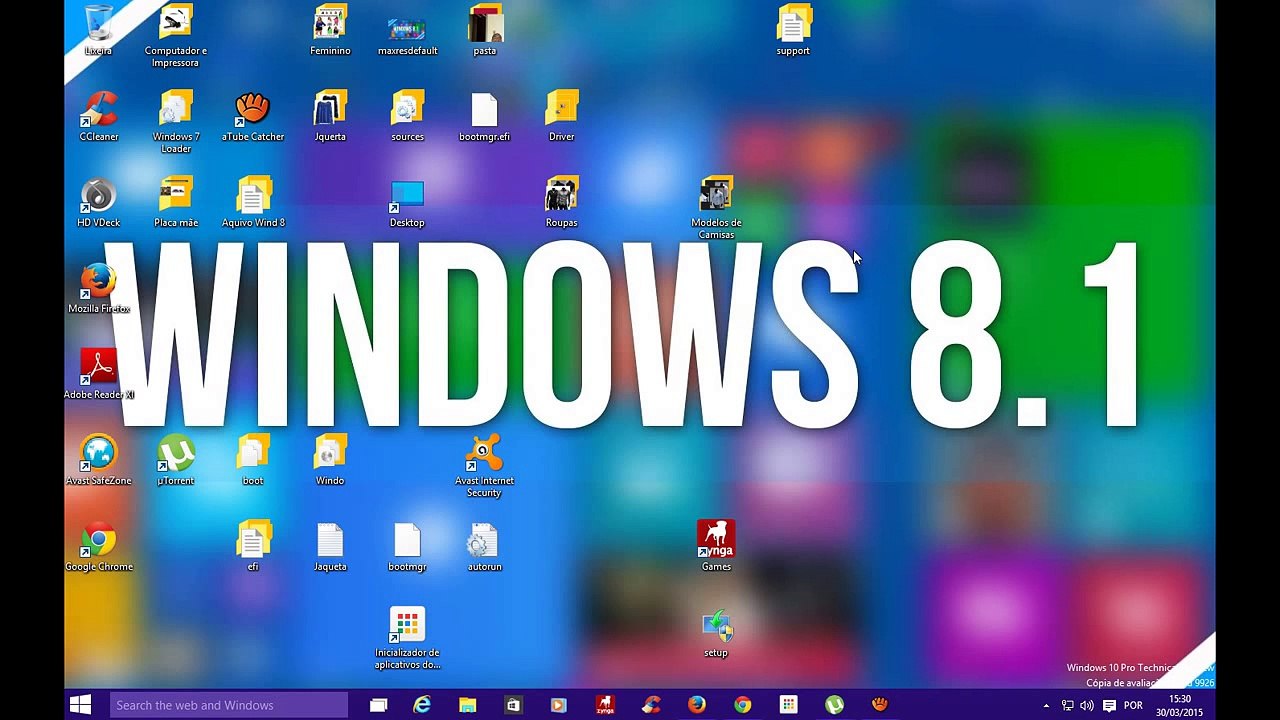Show hidden system tray icons
Screen dimensions: 1280x720
(x=1047, y=705)
